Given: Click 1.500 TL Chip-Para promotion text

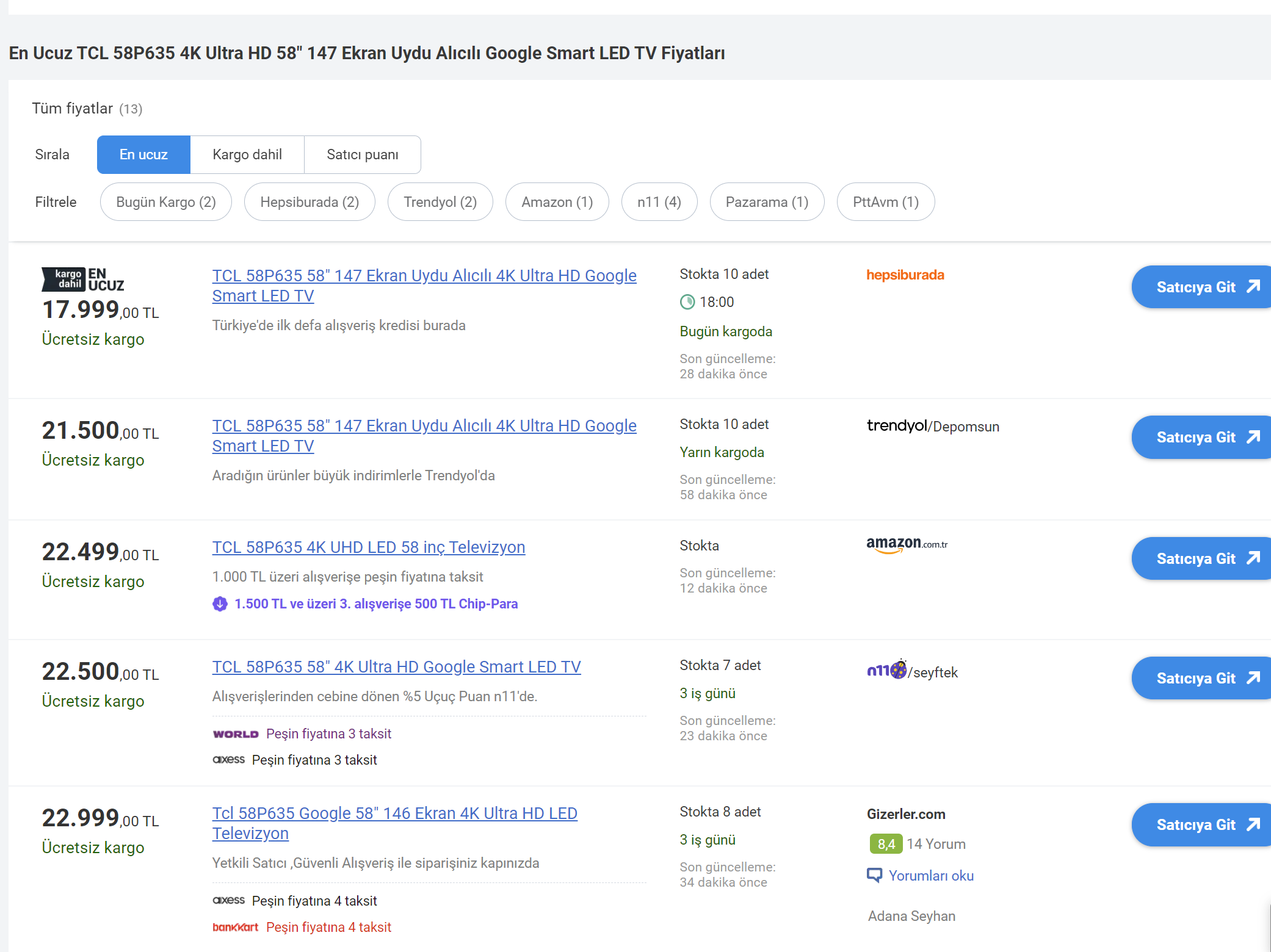Looking at the screenshot, I should click(x=376, y=604).
